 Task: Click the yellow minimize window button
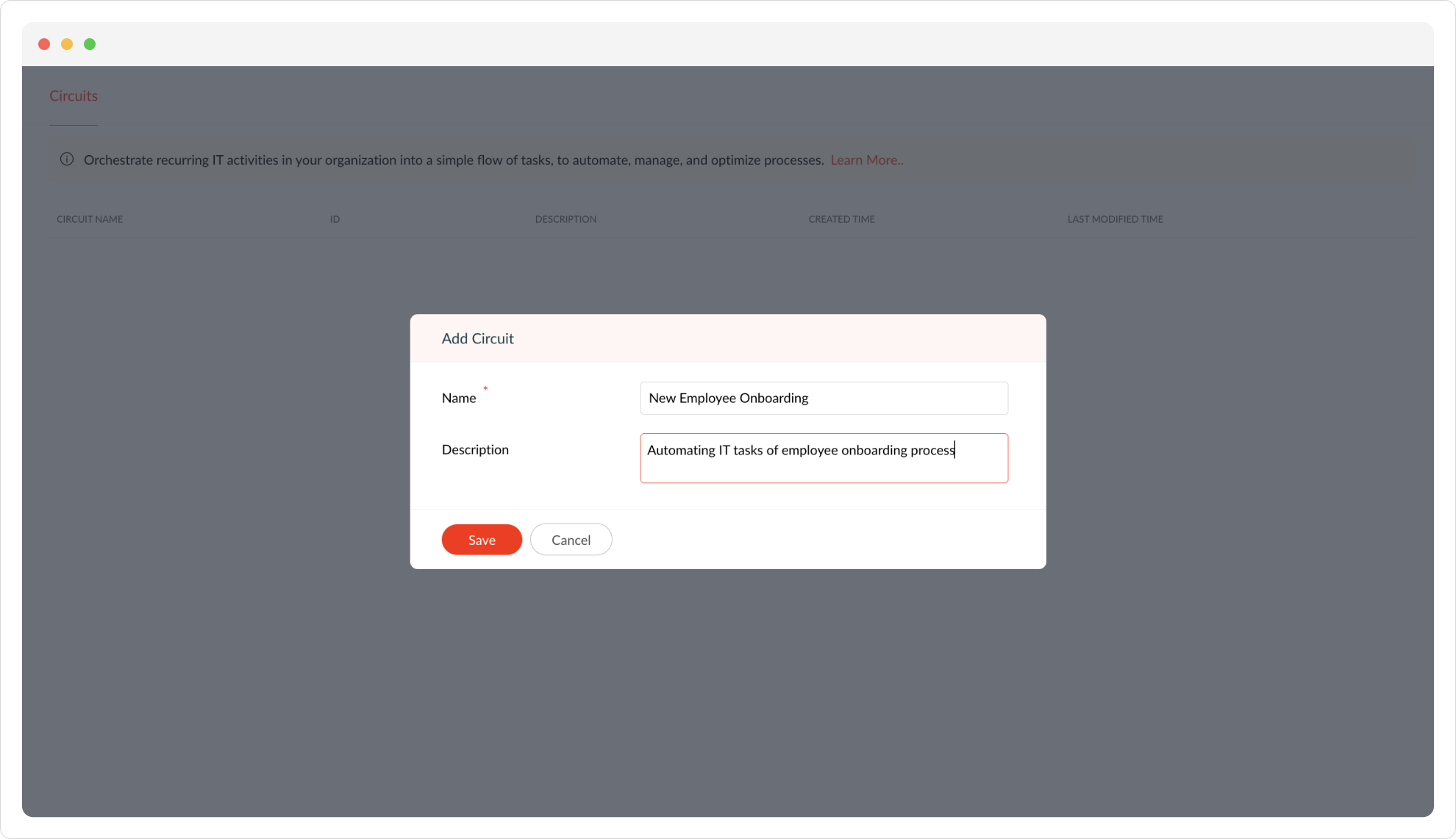(67, 44)
